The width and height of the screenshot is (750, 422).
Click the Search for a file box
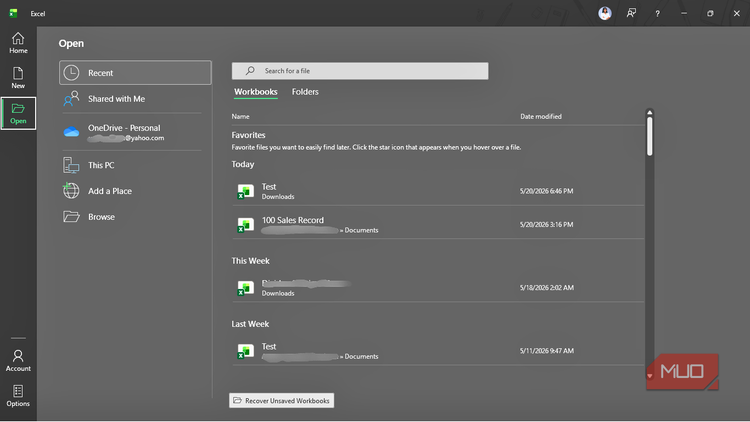point(360,71)
